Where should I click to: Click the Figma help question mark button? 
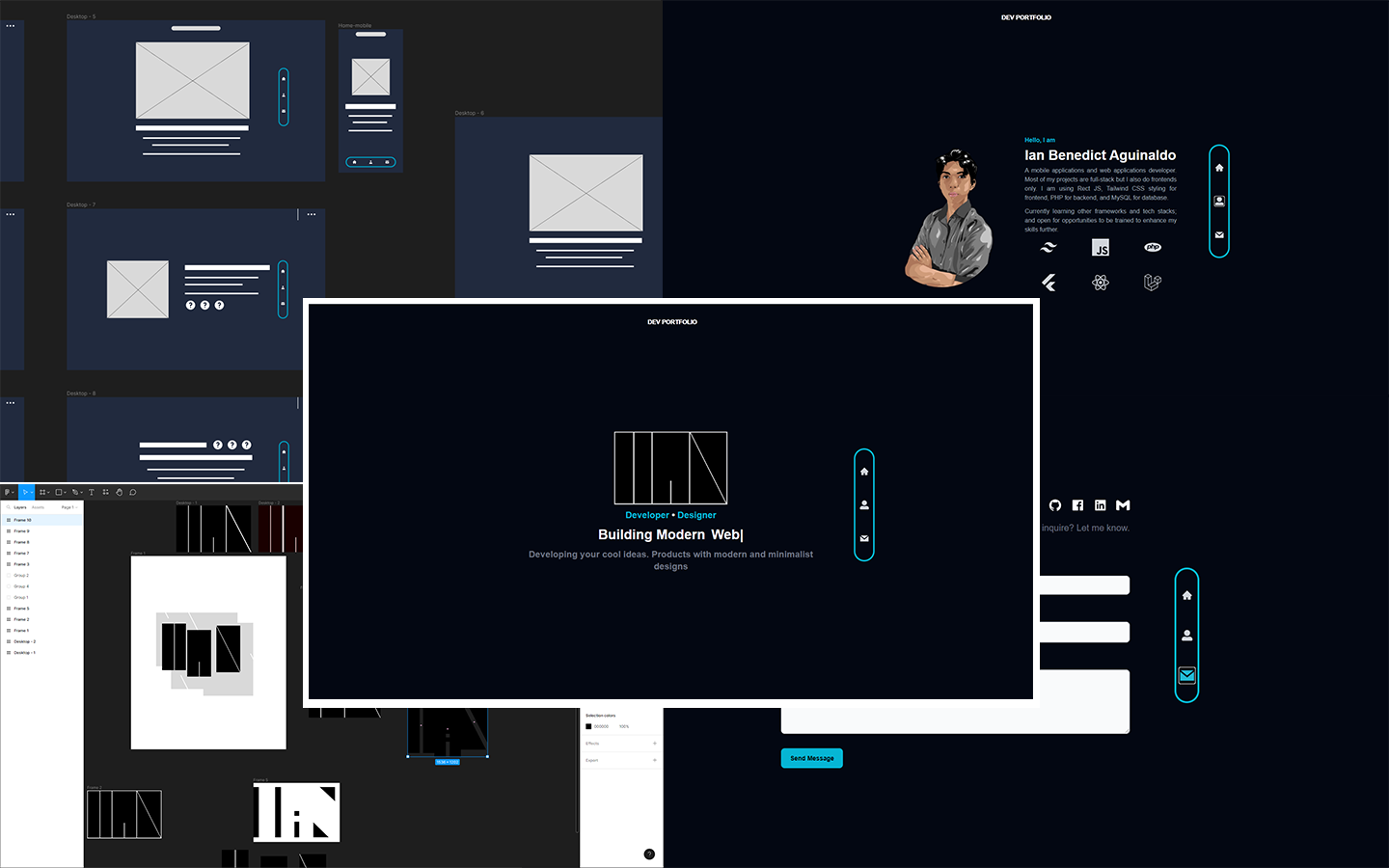(649, 854)
